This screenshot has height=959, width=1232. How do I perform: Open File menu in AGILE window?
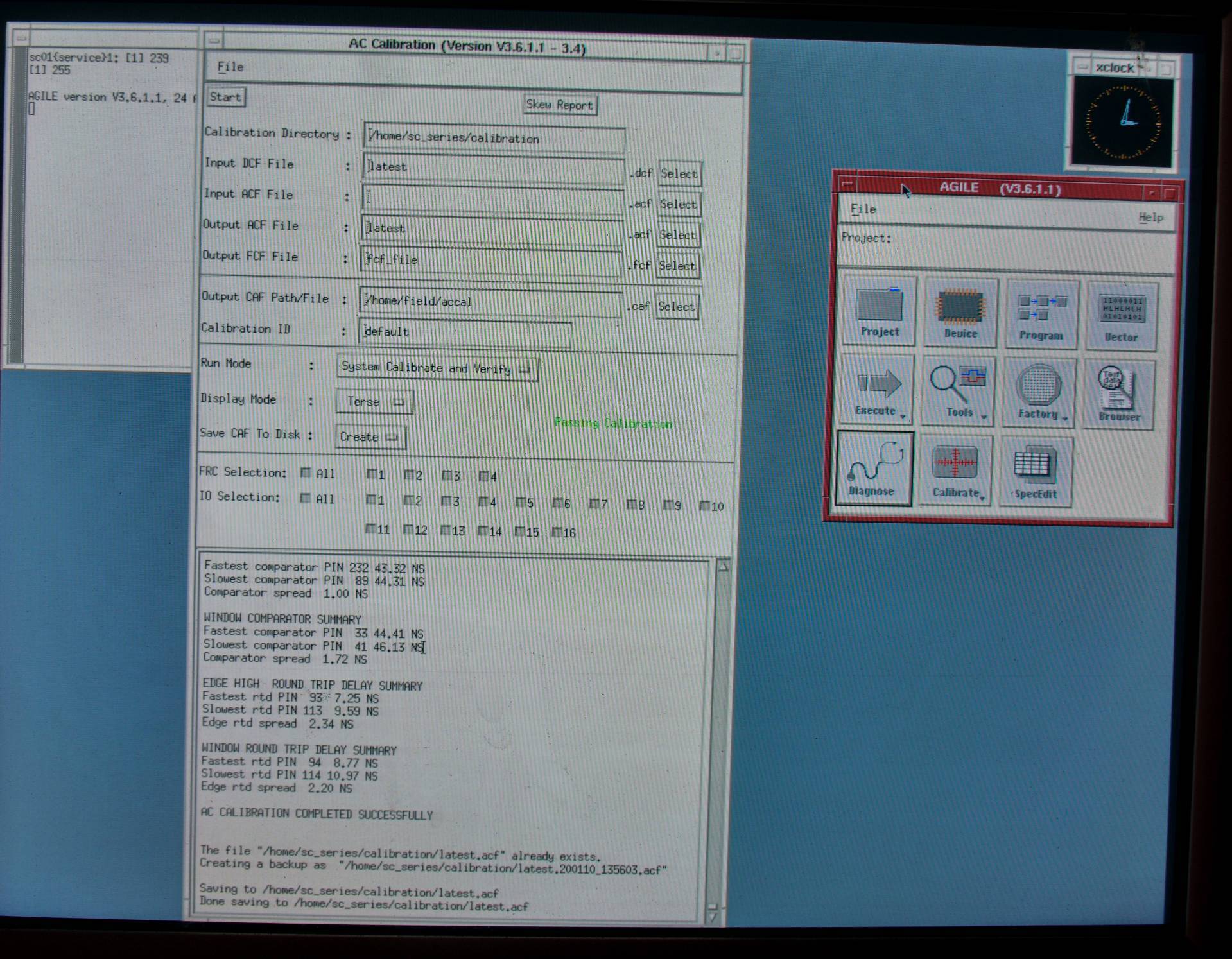[x=863, y=209]
